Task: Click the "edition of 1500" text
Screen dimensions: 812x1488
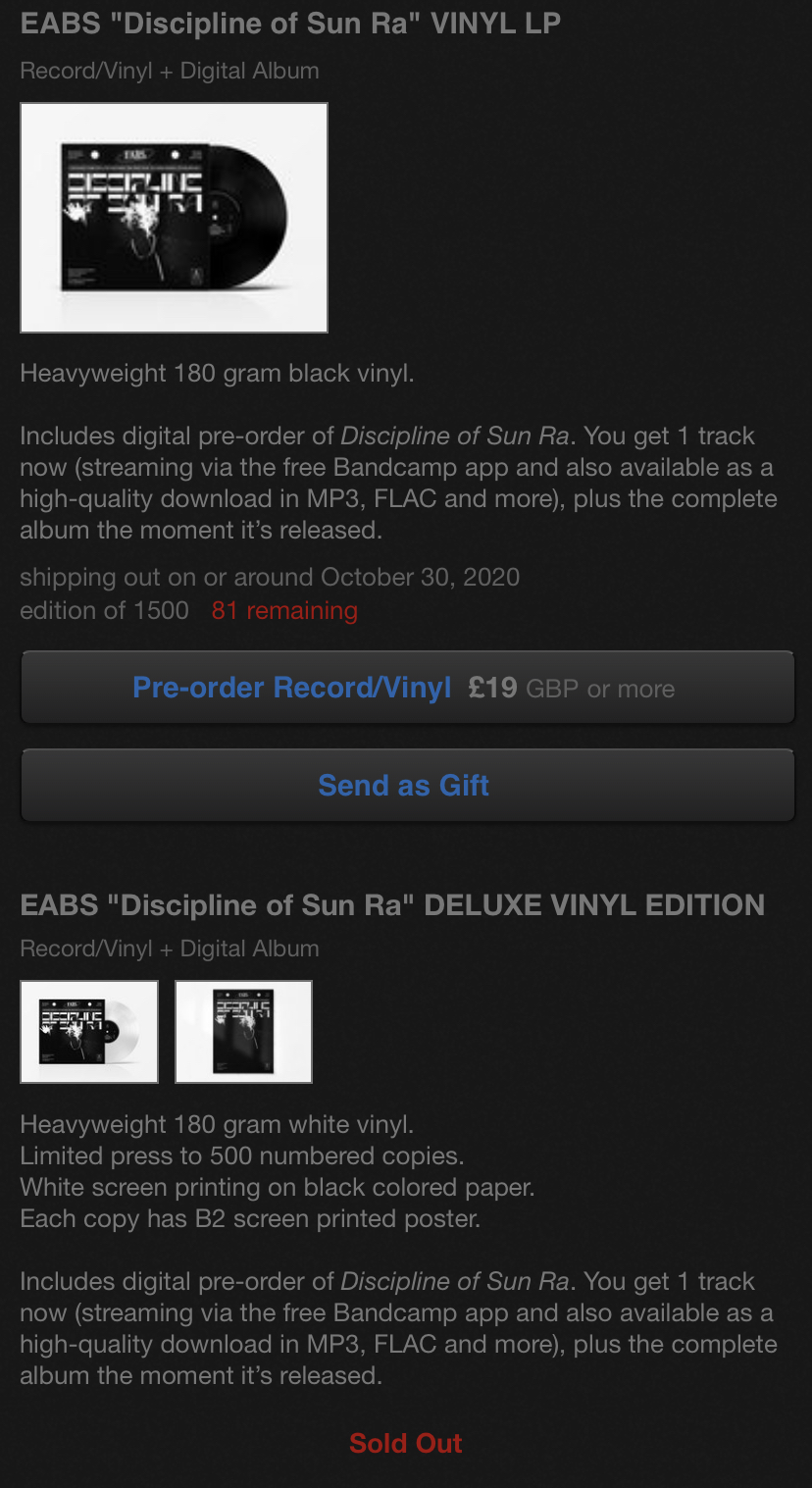Action: [x=104, y=610]
